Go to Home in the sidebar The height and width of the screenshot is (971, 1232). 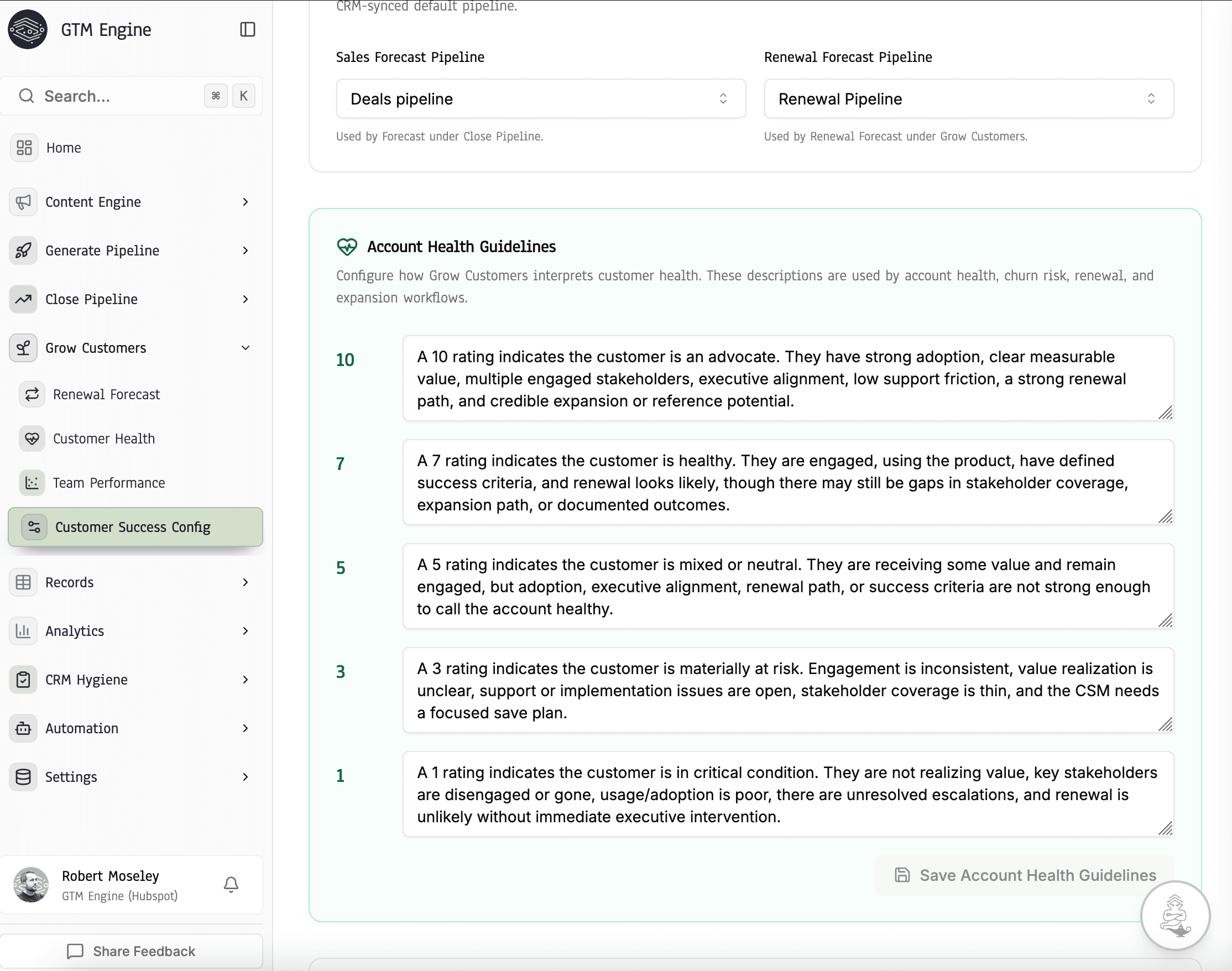point(135,148)
